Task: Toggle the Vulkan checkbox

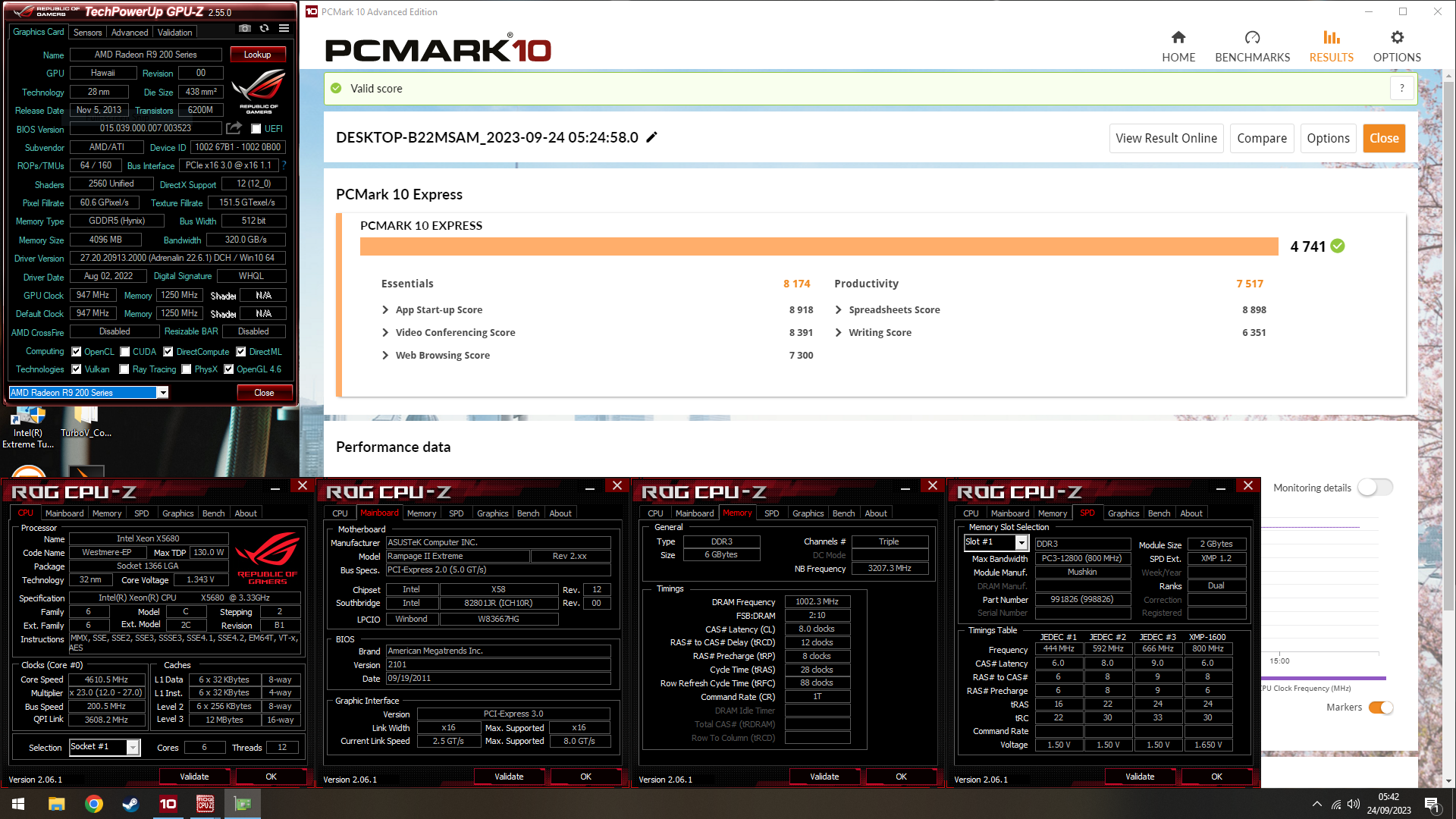Action: 76,369
